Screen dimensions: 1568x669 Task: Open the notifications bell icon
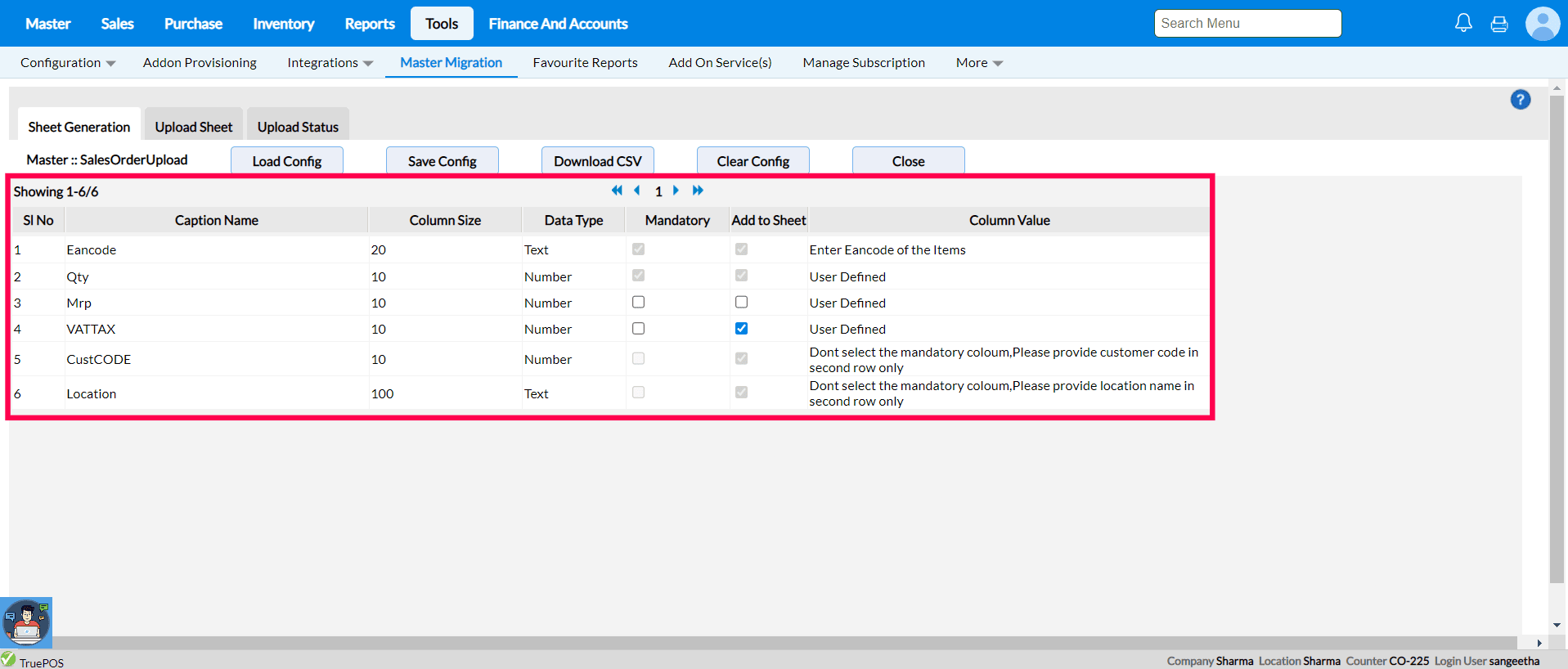[1463, 23]
